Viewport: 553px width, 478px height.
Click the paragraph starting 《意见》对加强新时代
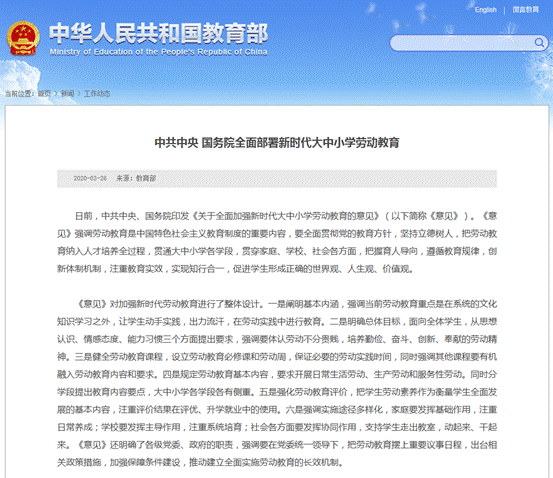pyautogui.click(x=277, y=383)
